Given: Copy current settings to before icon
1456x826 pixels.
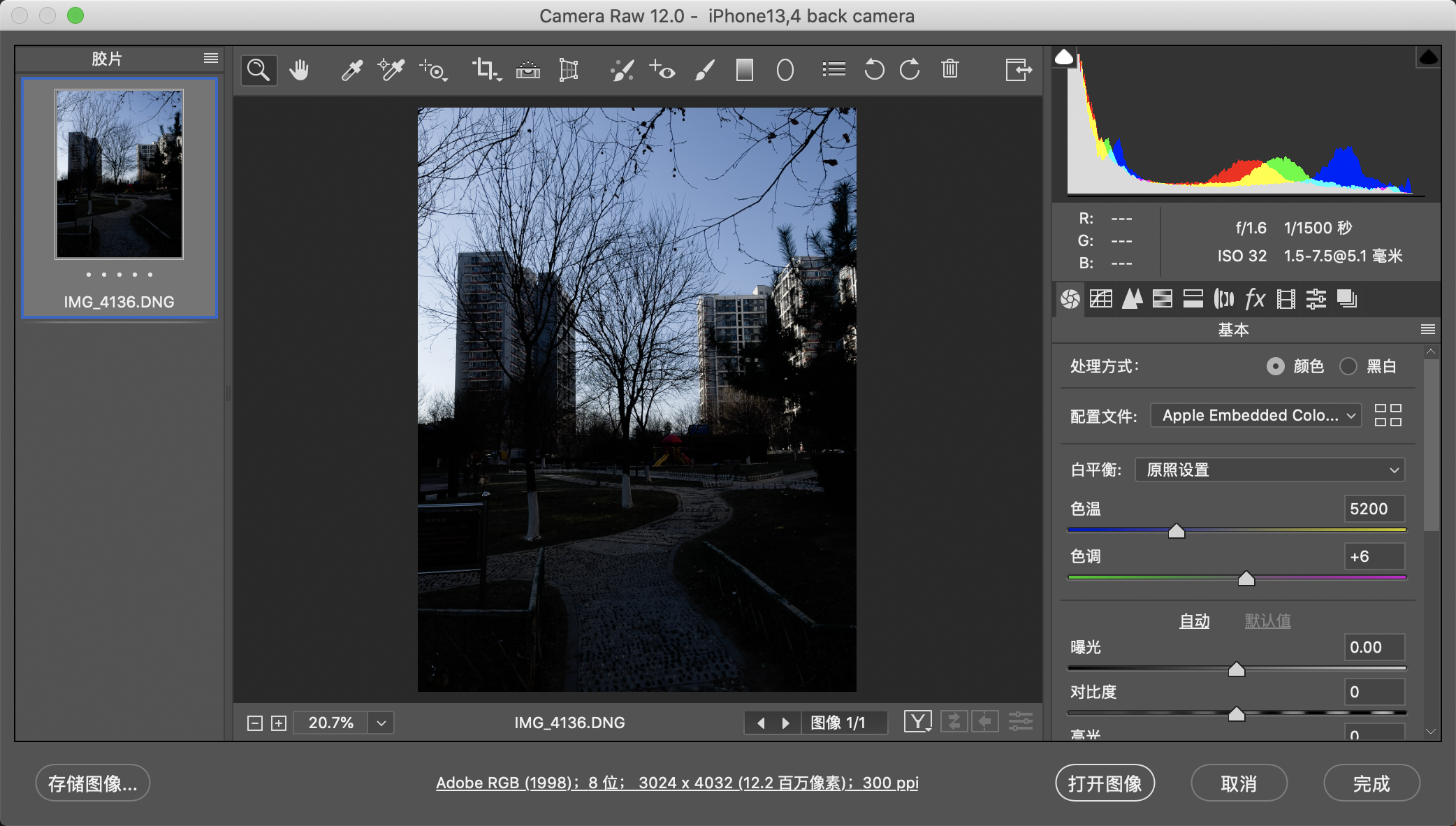Looking at the screenshot, I should [985, 721].
